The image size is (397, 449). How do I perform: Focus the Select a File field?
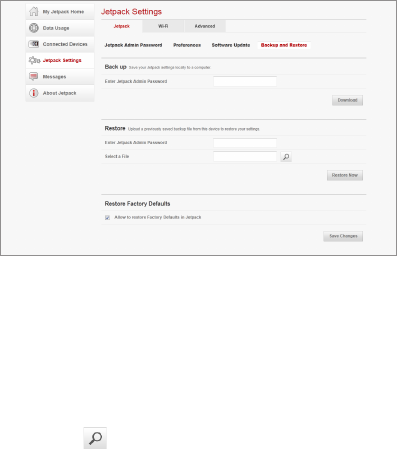pos(245,156)
